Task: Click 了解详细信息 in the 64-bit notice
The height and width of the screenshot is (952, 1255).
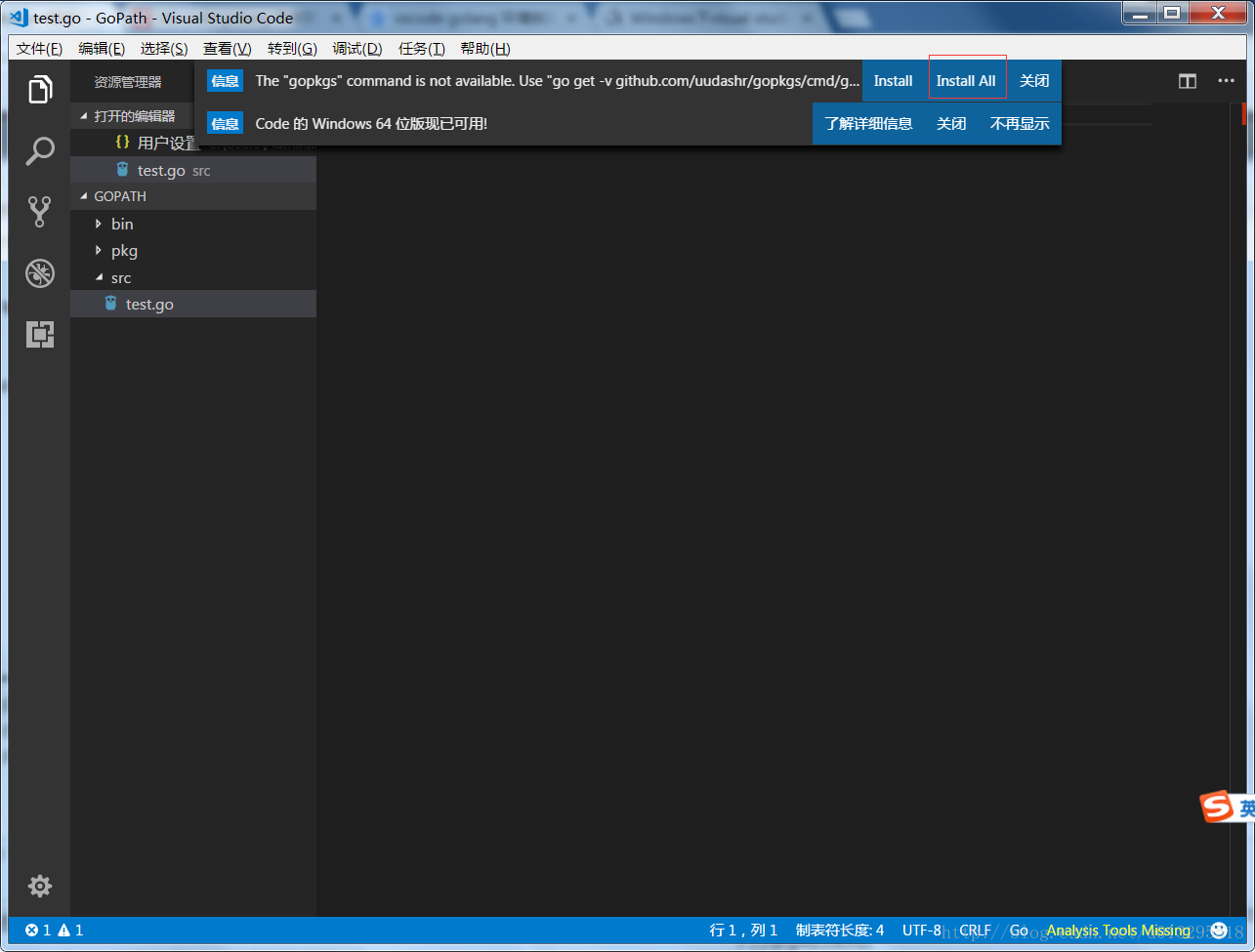Action: coord(868,124)
